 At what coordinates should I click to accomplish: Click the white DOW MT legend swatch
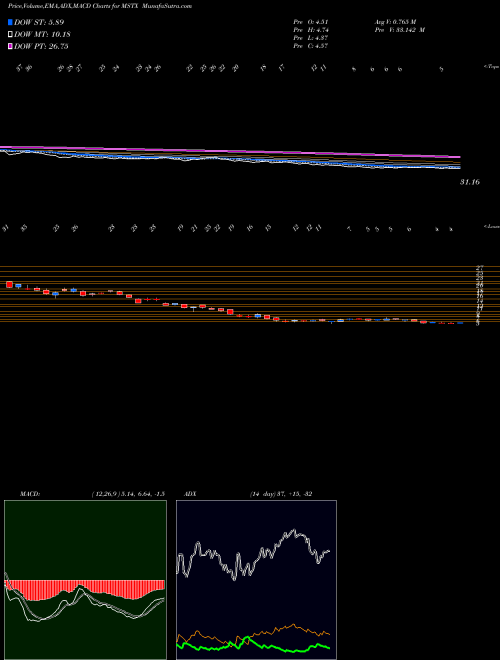pyautogui.click(x=10, y=35)
